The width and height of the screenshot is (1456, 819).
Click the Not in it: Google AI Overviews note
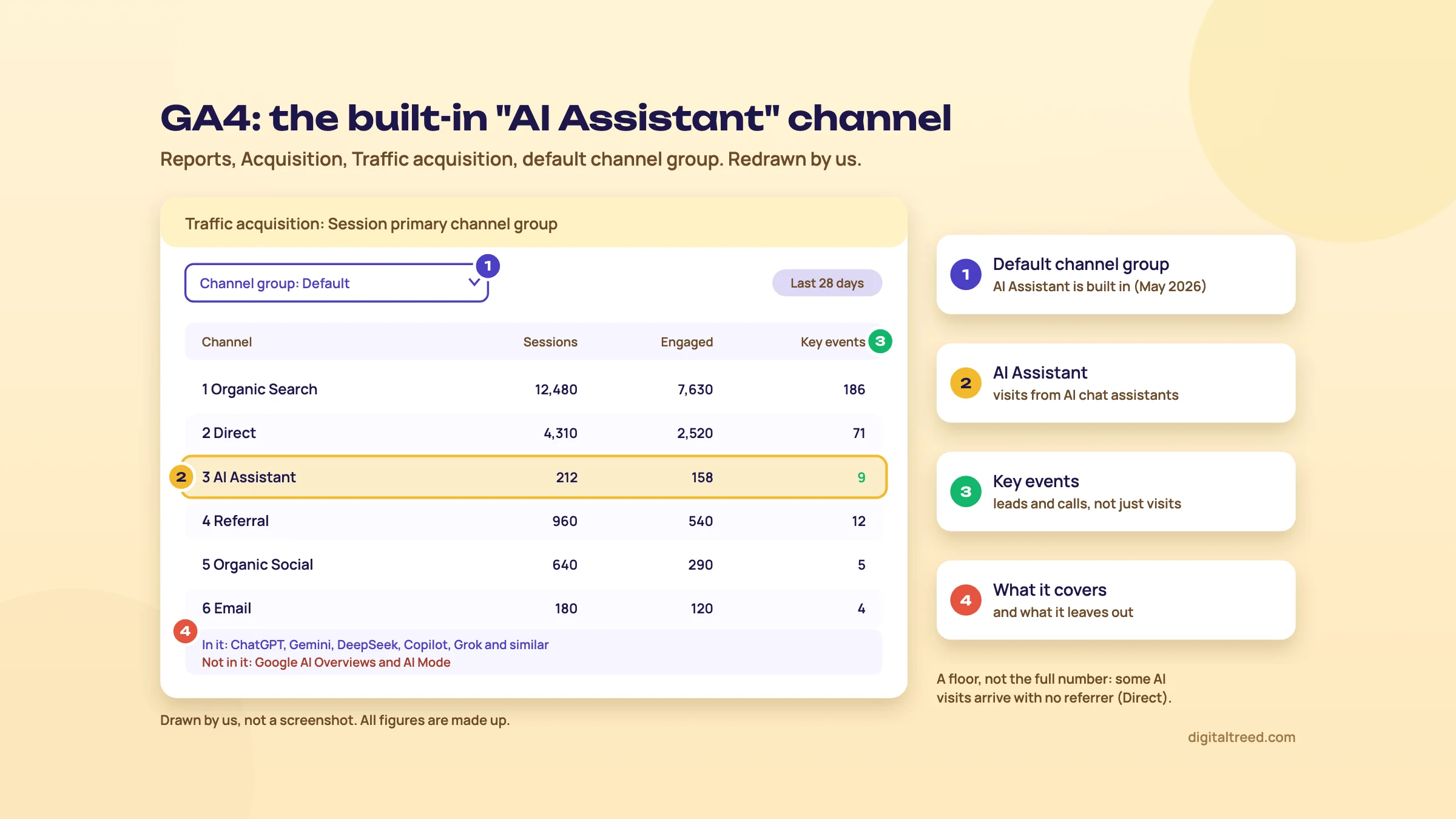pyautogui.click(x=326, y=662)
